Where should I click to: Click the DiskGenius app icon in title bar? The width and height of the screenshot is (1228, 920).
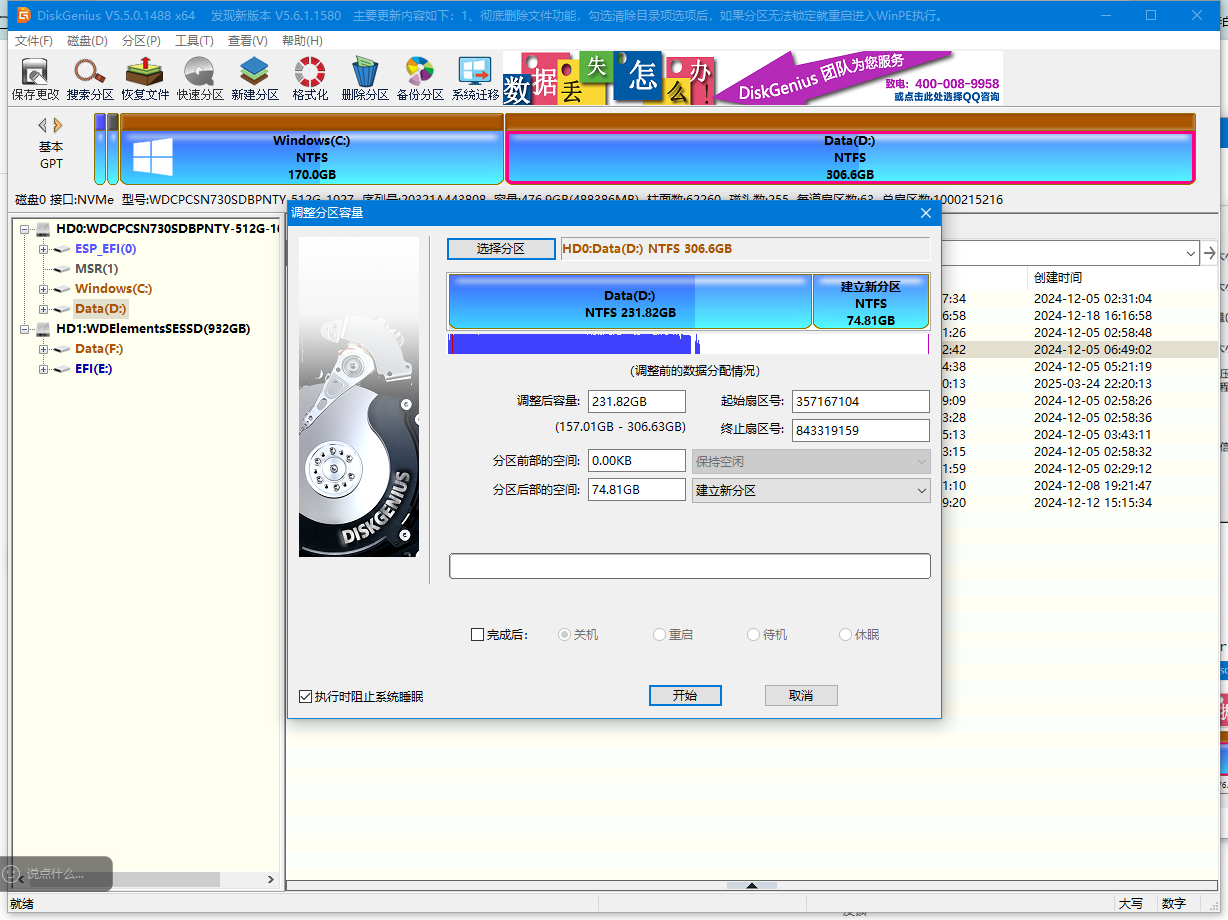click(x=22, y=15)
